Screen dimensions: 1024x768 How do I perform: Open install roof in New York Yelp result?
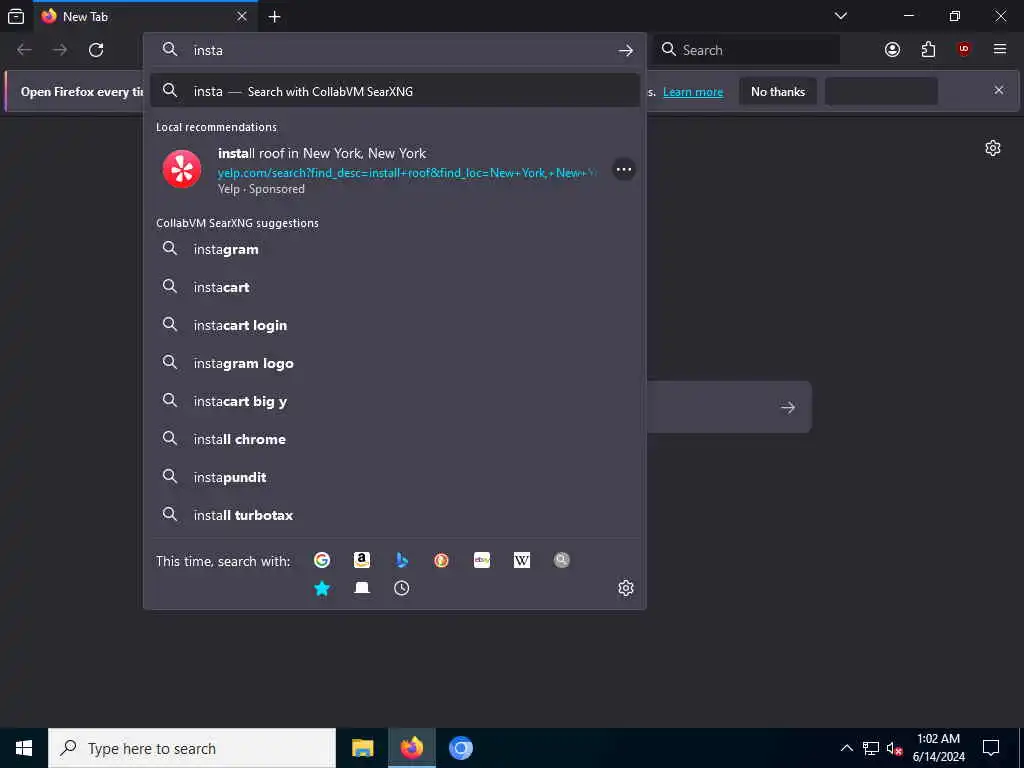(394, 170)
